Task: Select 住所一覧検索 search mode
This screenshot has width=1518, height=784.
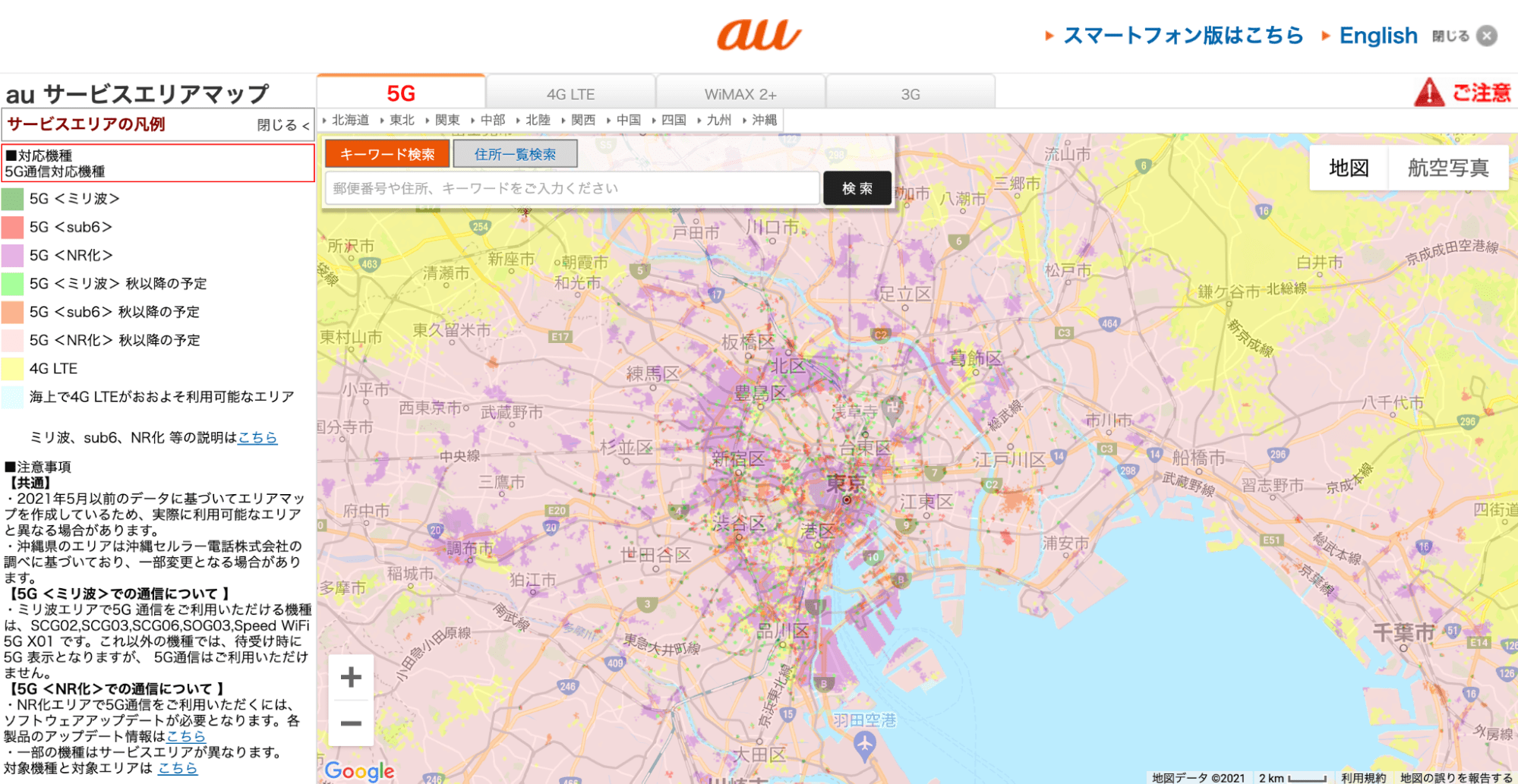Action: (x=515, y=154)
